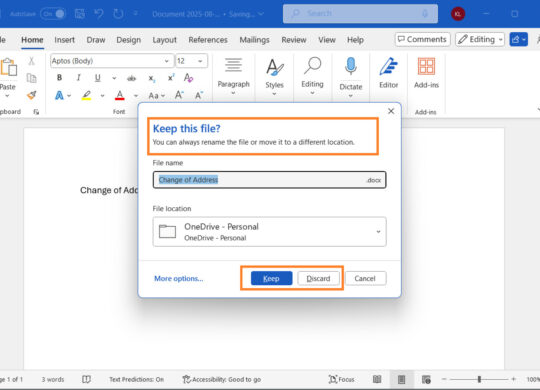Image resolution: width=540 pixels, height=390 pixels.
Task: Open the Mailings tab
Action: click(255, 40)
